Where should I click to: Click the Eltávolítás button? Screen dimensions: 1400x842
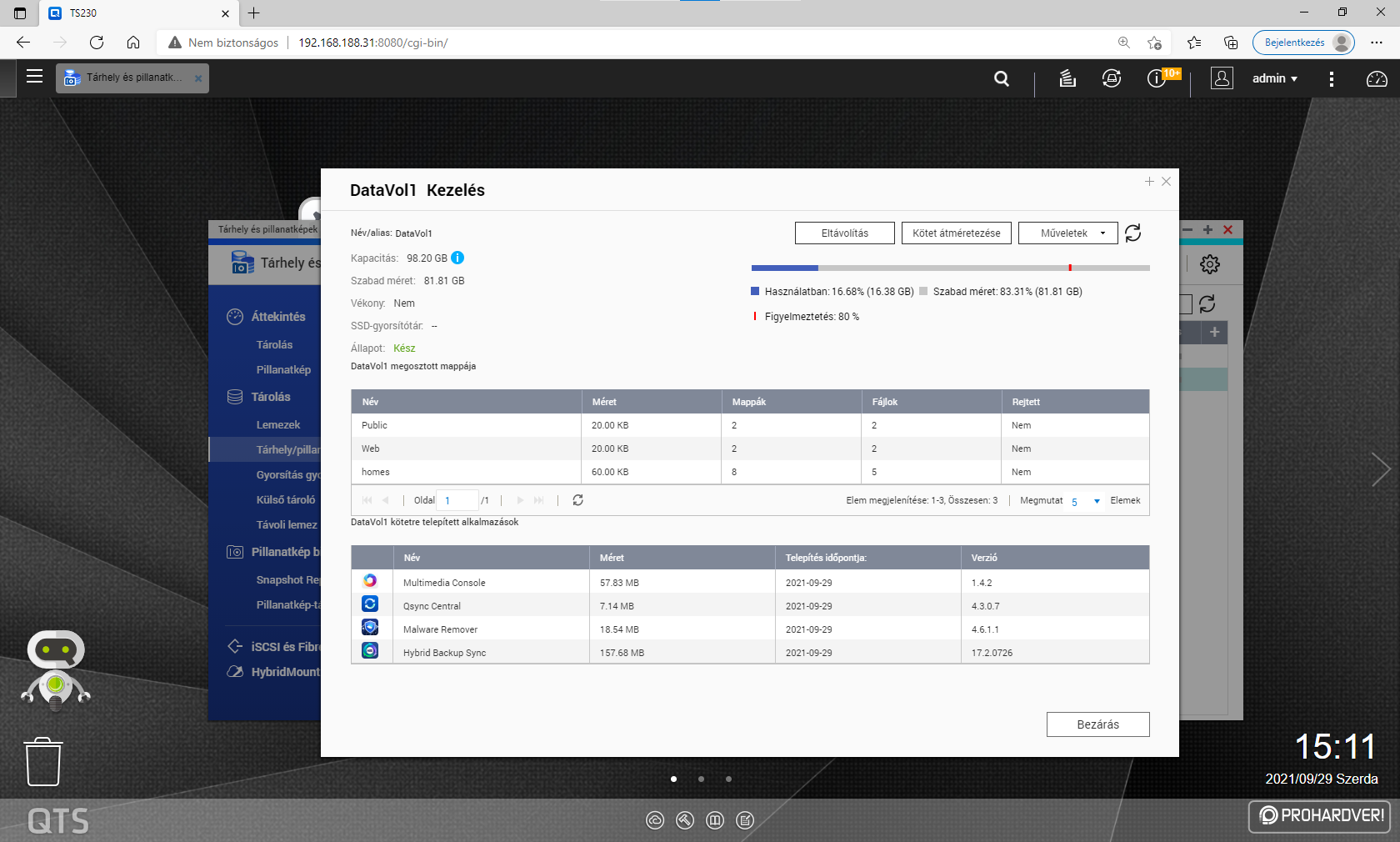pyautogui.click(x=845, y=233)
